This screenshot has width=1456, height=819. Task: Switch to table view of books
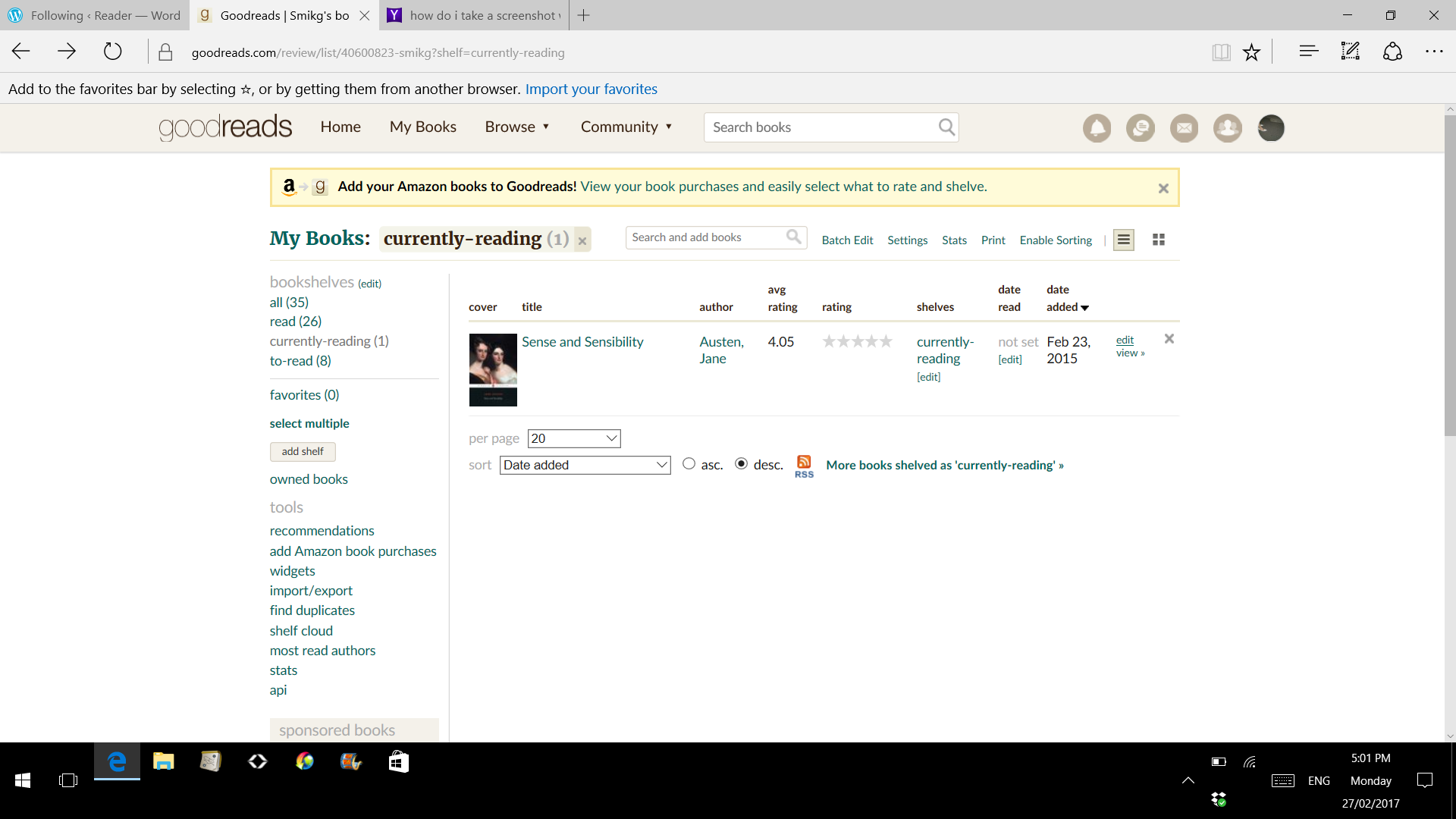coord(1158,239)
